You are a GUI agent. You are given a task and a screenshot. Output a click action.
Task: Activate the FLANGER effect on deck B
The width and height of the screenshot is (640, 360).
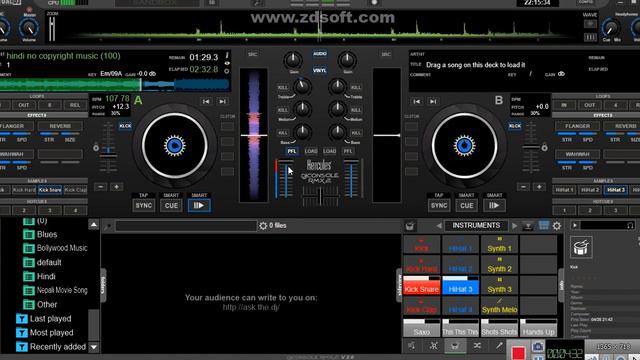pyautogui.click(x=577, y=126)
